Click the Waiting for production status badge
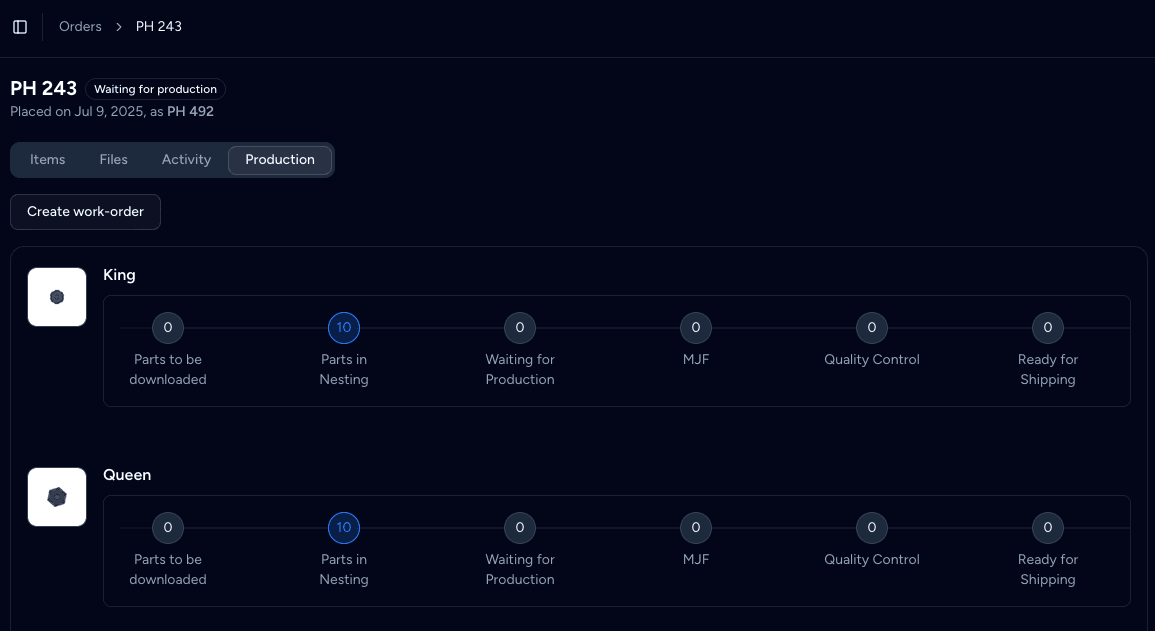 [x=155, y=89]
